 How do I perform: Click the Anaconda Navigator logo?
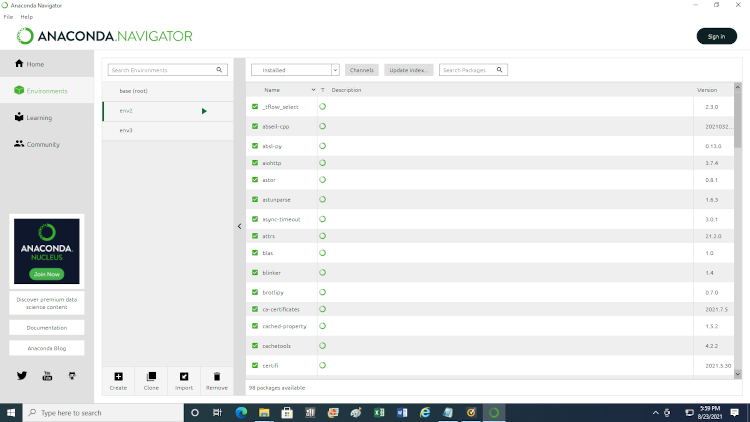click(104, 36)
